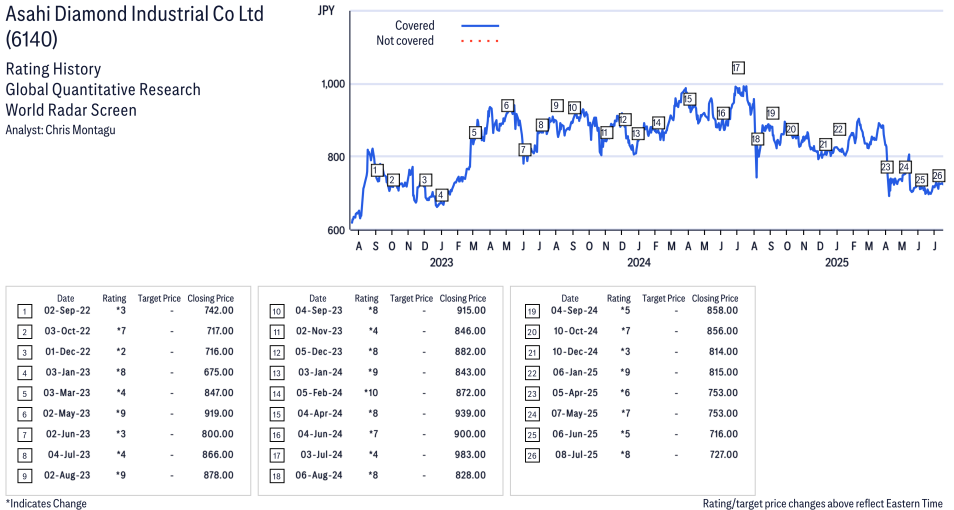Click the '*Indicates Change' footnote

pos(46,503)
